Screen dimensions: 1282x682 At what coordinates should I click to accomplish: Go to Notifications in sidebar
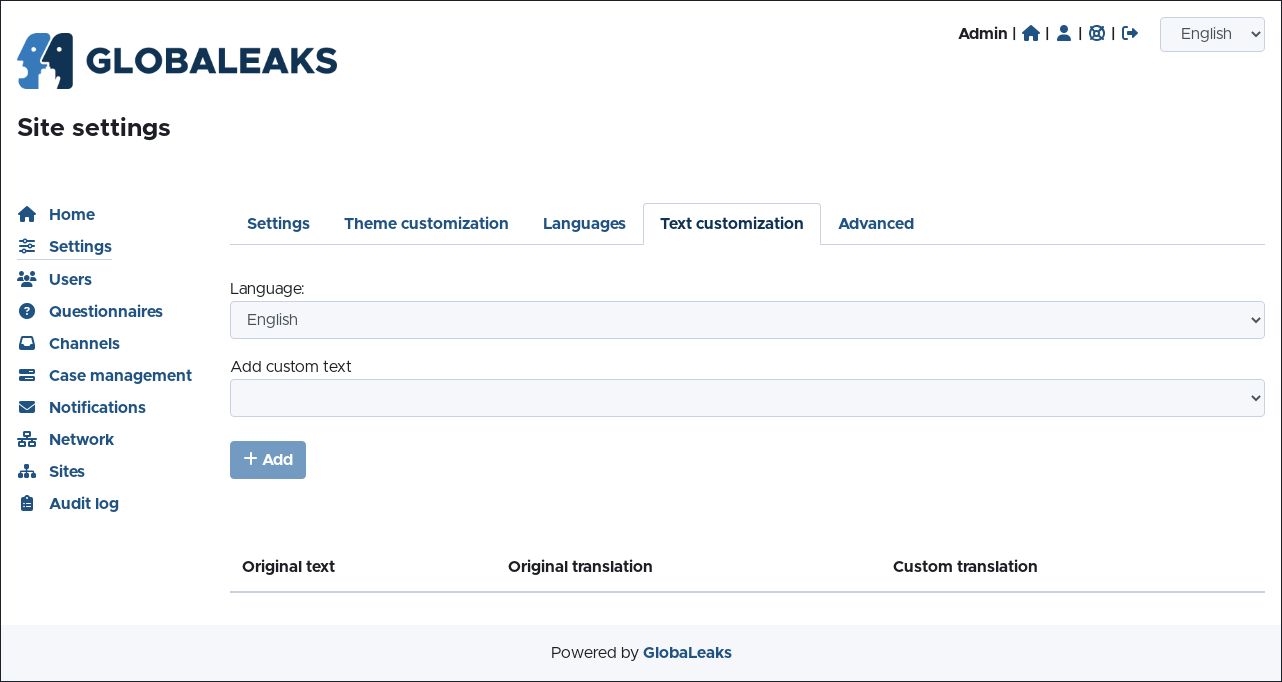pos(97,408)
